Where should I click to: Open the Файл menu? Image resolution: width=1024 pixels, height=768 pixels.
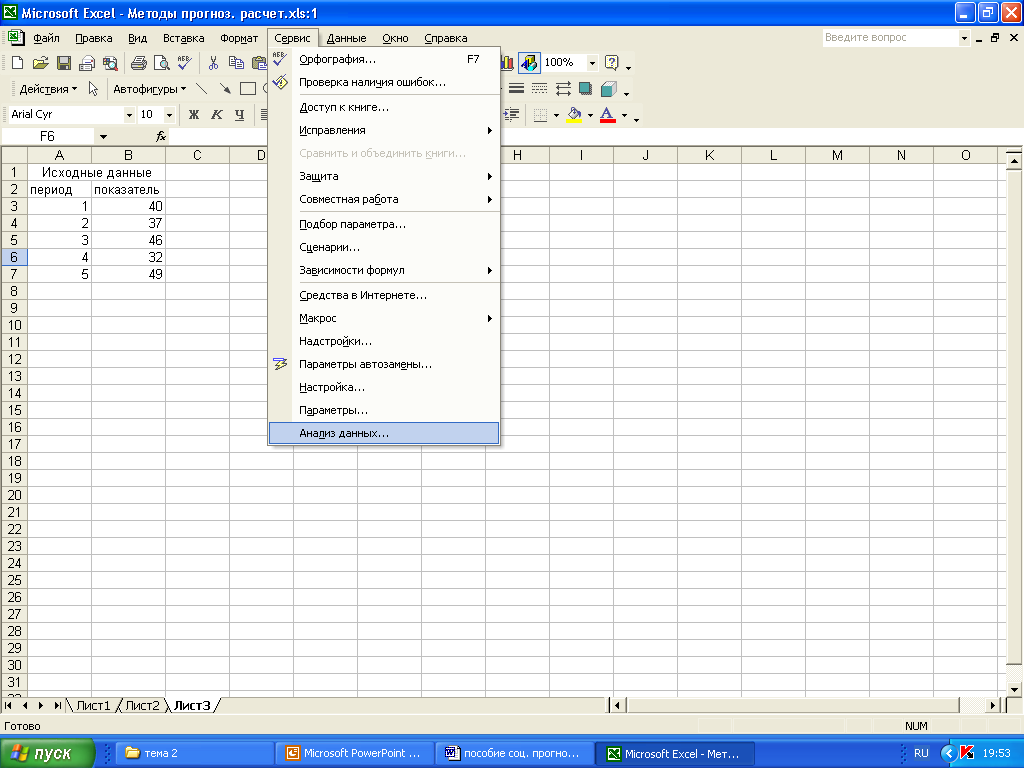coord(46,38)
